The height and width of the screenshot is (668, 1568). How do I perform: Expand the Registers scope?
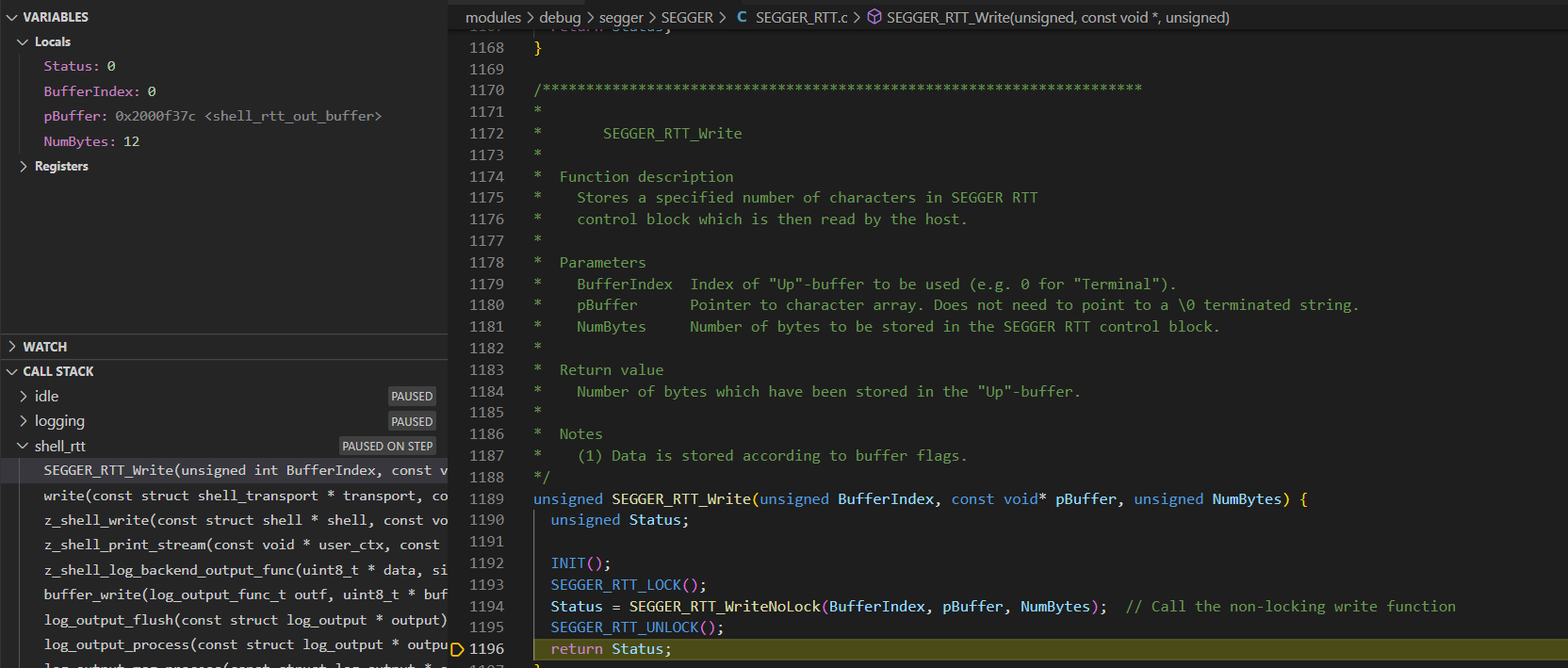pyautogui.click(x=23, y=166)
